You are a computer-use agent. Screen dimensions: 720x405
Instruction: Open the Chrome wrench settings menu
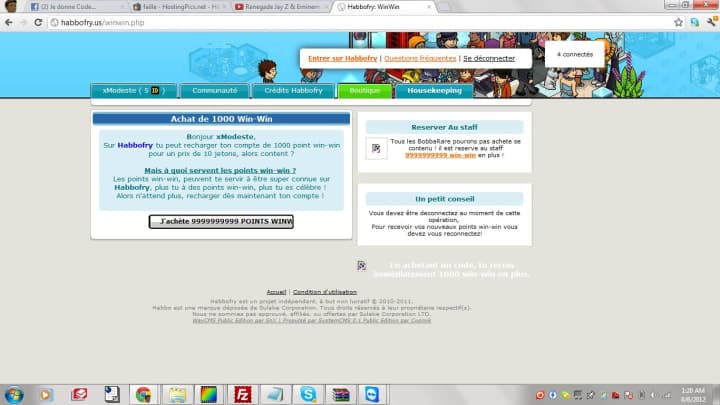[x=712, y=22]
